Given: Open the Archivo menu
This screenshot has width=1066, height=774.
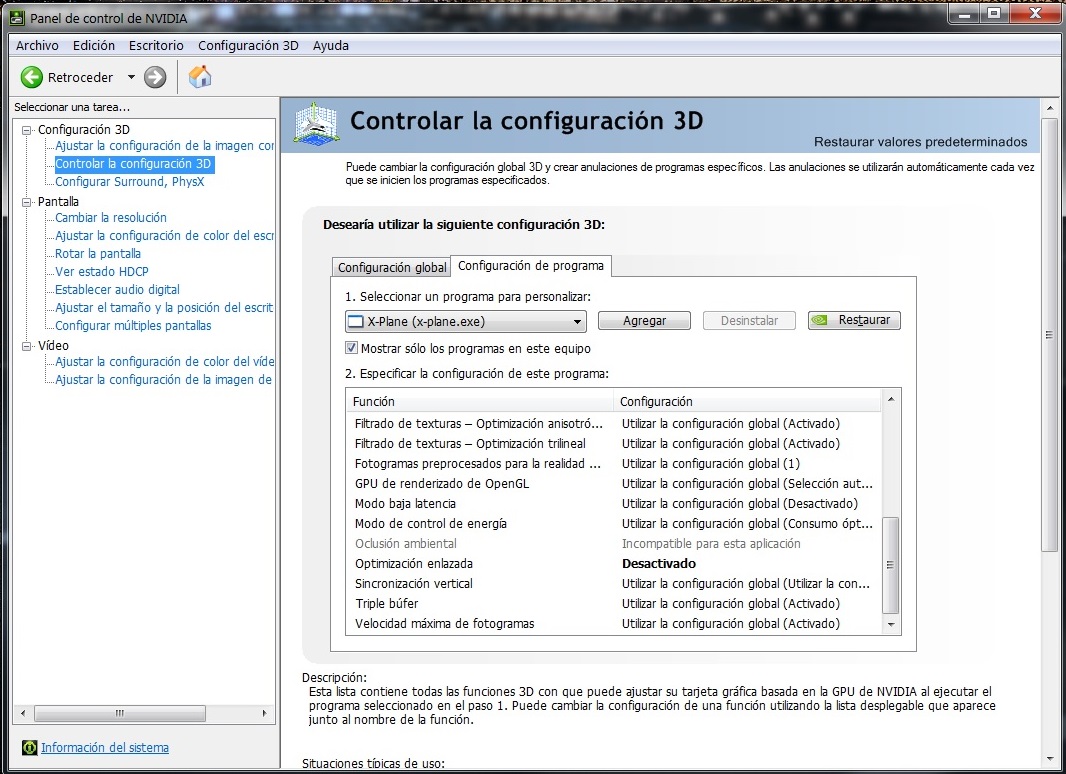Looking at the screenshot, I should click(x=37, y=46).
